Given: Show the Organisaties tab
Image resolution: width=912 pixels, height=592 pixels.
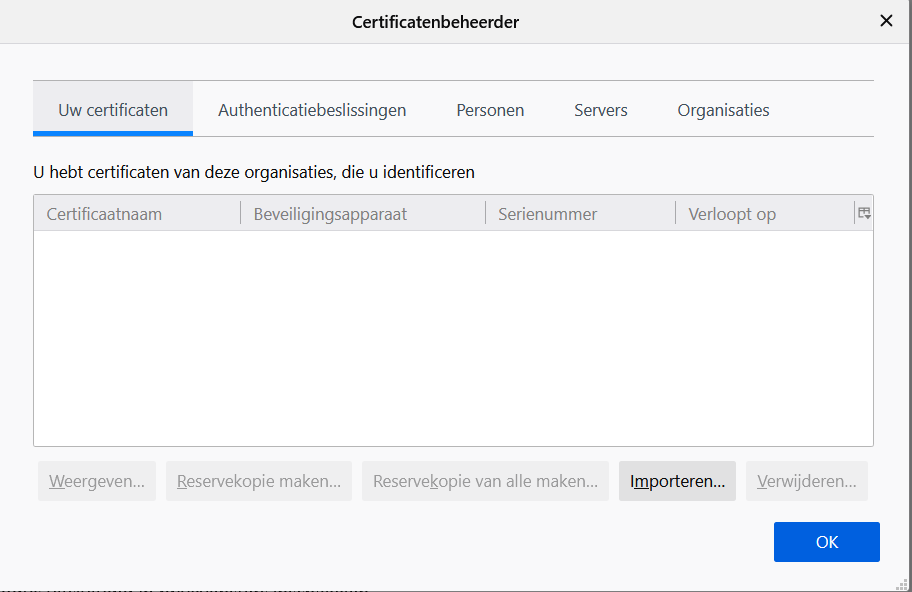Looking at the screenshot, I should (x=723, y=110).
